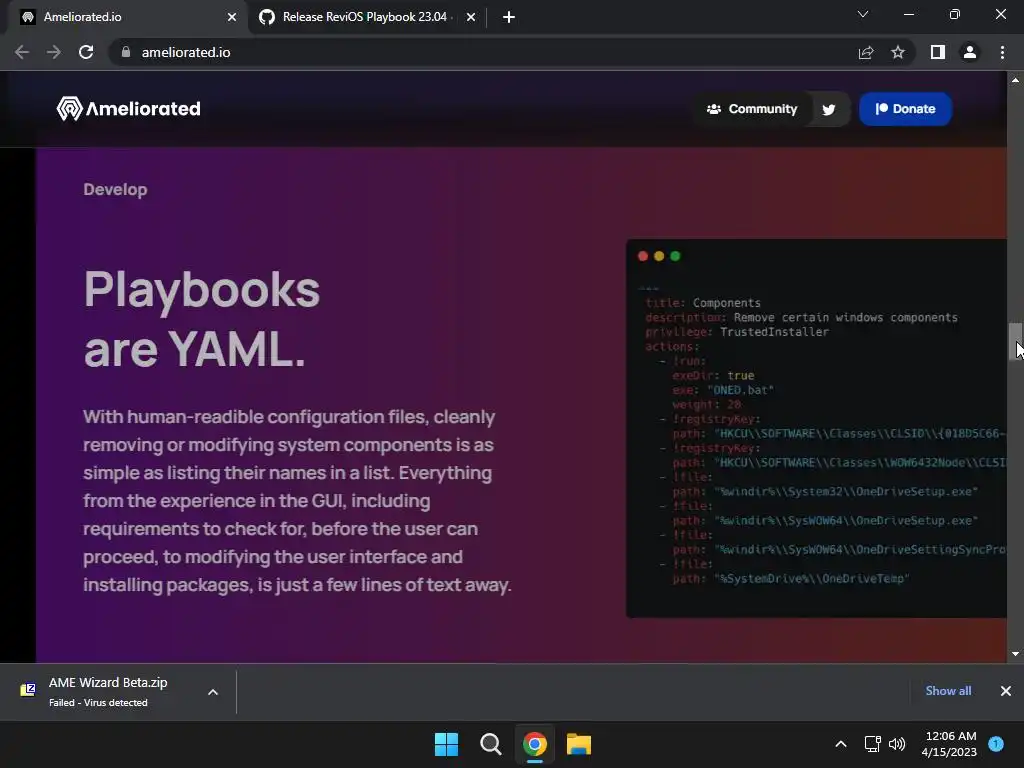1024x768 pixels.
Task: Show hidden system tray icons
Action: [841, 744]
